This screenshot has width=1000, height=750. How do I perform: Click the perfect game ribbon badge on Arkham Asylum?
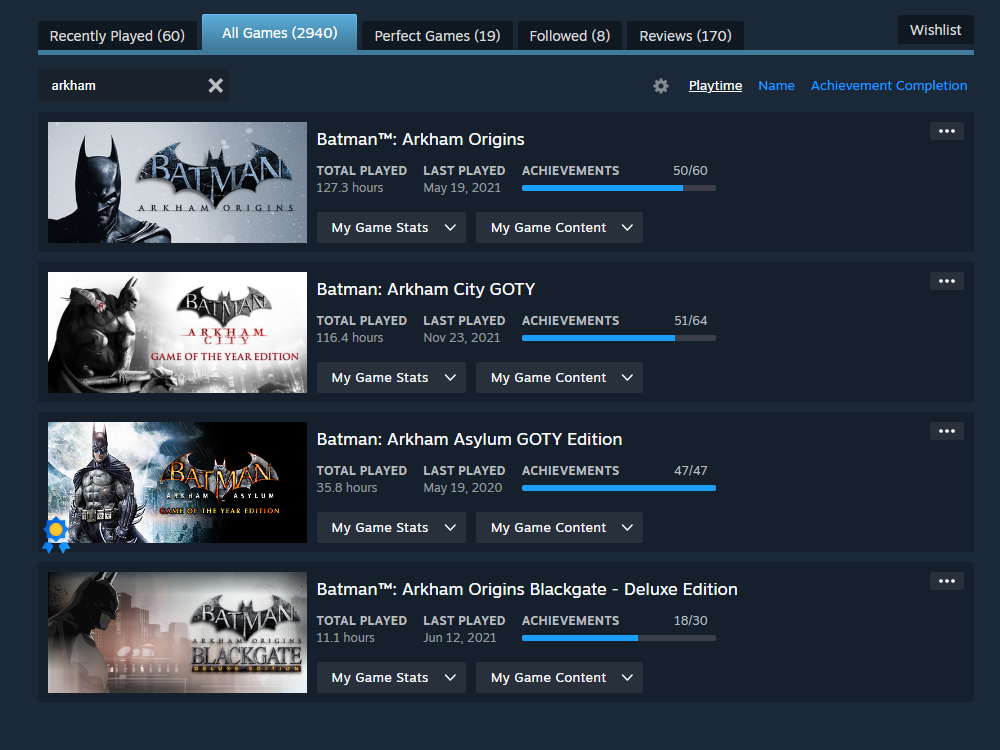[56, 534]
